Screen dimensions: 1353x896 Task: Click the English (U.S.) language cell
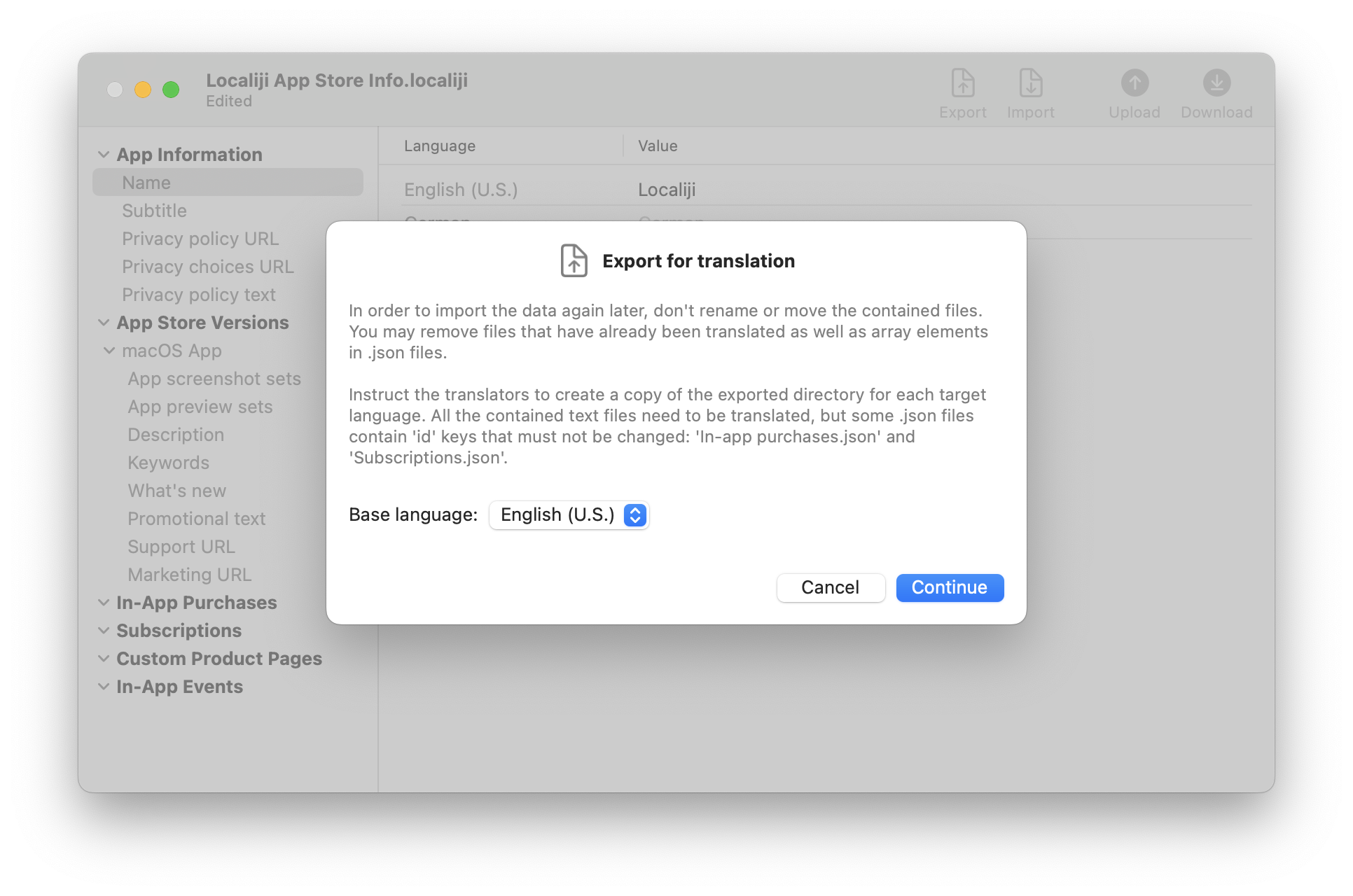(461, 190)
